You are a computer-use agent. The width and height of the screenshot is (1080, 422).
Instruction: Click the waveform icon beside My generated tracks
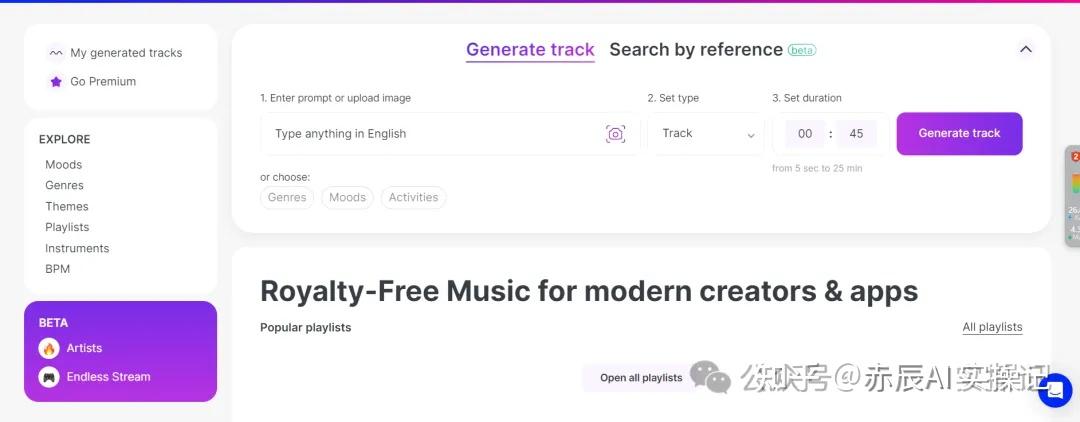56,53
